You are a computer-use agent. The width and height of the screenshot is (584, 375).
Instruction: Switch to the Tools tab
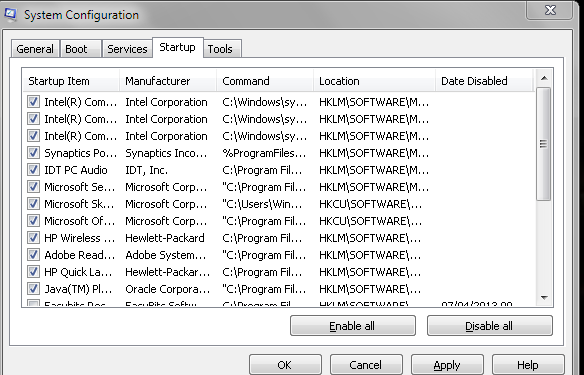pos(222,49)
